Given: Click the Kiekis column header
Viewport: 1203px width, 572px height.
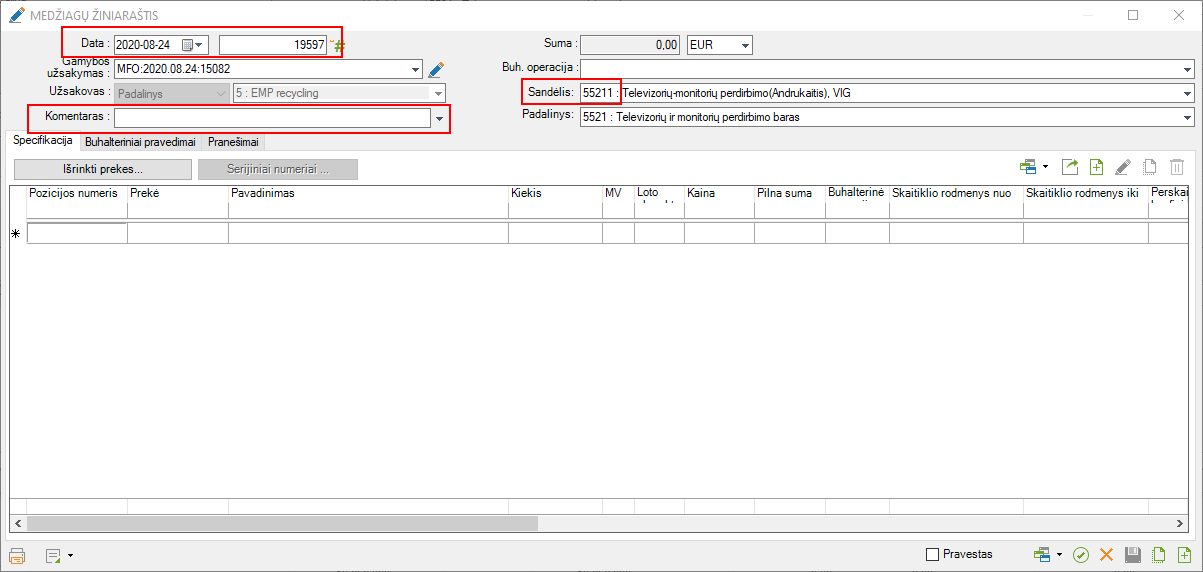Looking at the screenshot, I should pyautogui.click(x=554, y=193).
